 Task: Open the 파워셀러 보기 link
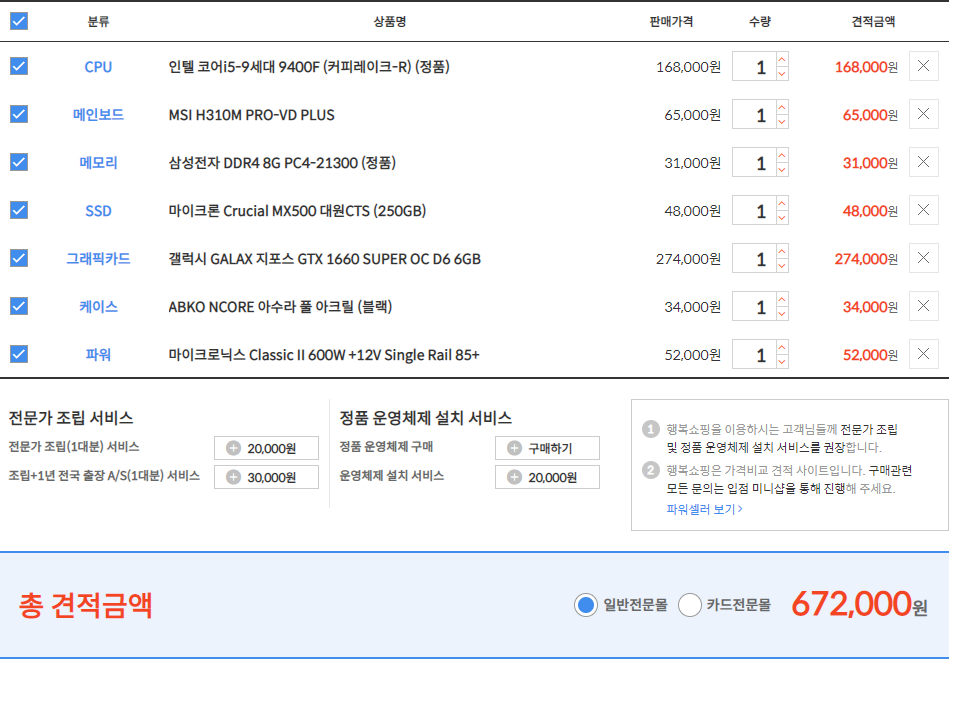[x=704, y=510]
